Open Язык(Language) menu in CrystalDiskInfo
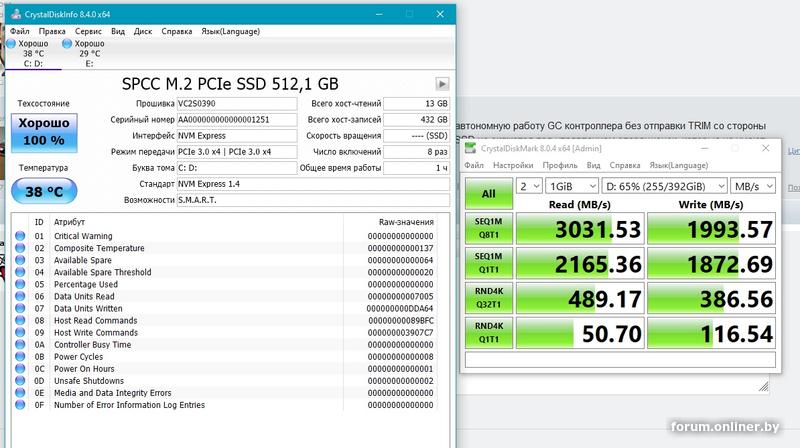Image resolution: width=800 pixels, height=448 pixels. [230, 31]
